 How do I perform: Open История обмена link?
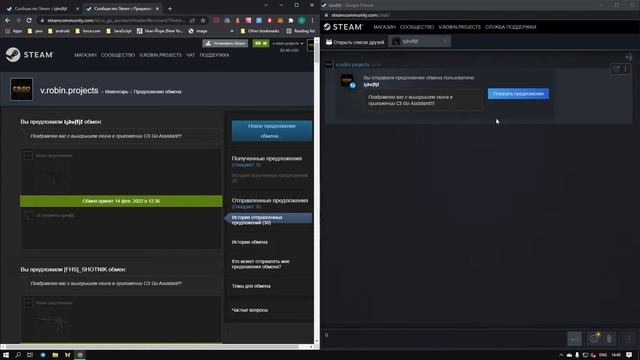(249, 242)
